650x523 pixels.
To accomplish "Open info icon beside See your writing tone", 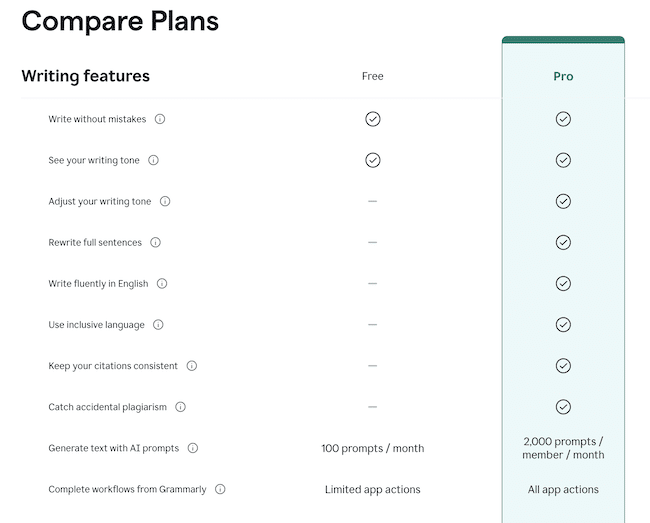I will [x=153, y=160].
